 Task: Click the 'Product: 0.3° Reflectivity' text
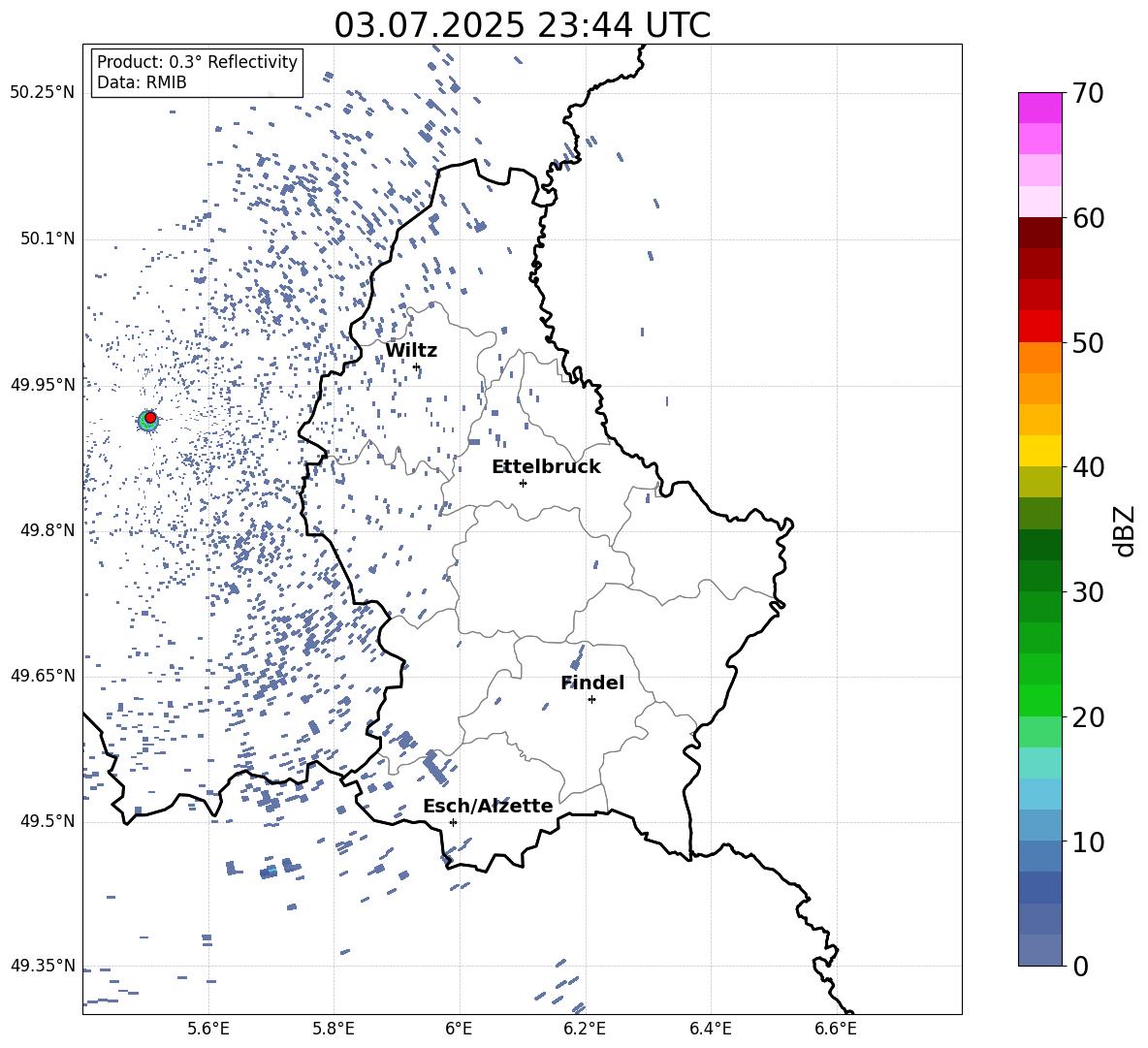(x=197, y=61)
